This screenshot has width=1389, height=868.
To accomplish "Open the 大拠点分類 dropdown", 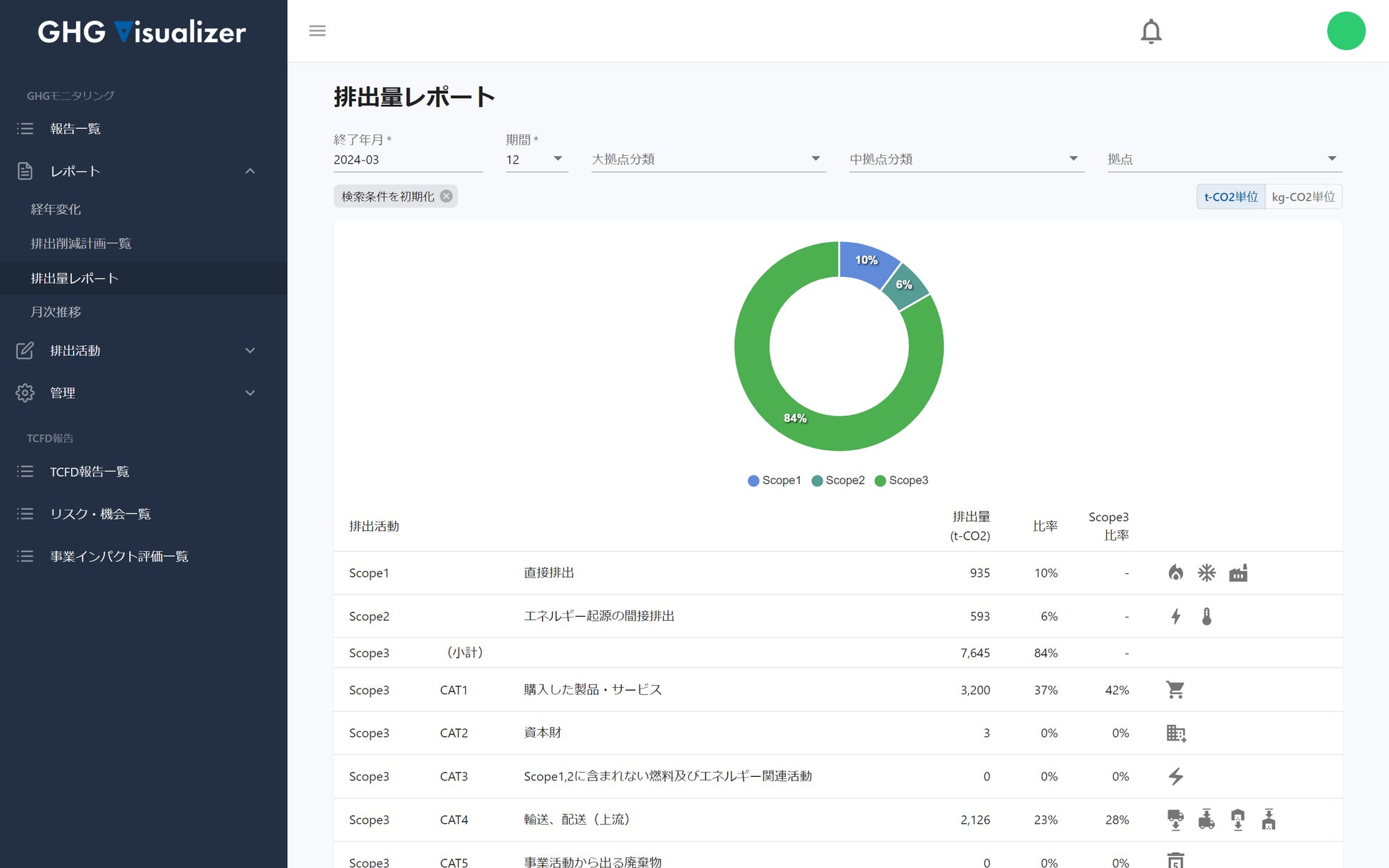I will point(708,159).
